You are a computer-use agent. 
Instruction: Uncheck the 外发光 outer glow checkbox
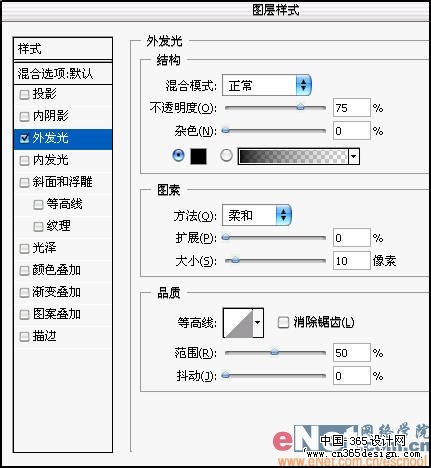(x=24, y=139)
